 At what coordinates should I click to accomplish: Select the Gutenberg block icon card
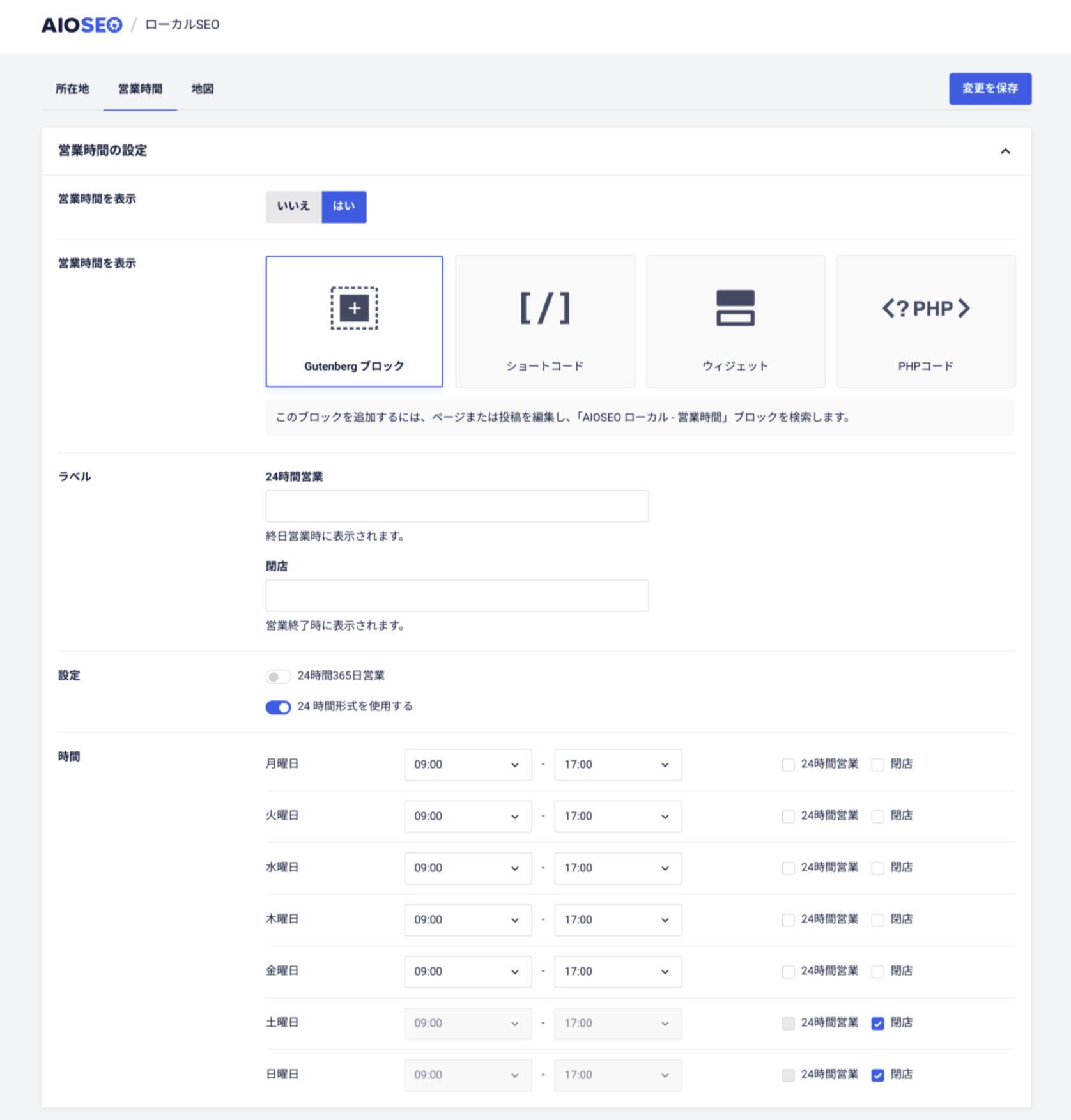[x=354, y=321]
